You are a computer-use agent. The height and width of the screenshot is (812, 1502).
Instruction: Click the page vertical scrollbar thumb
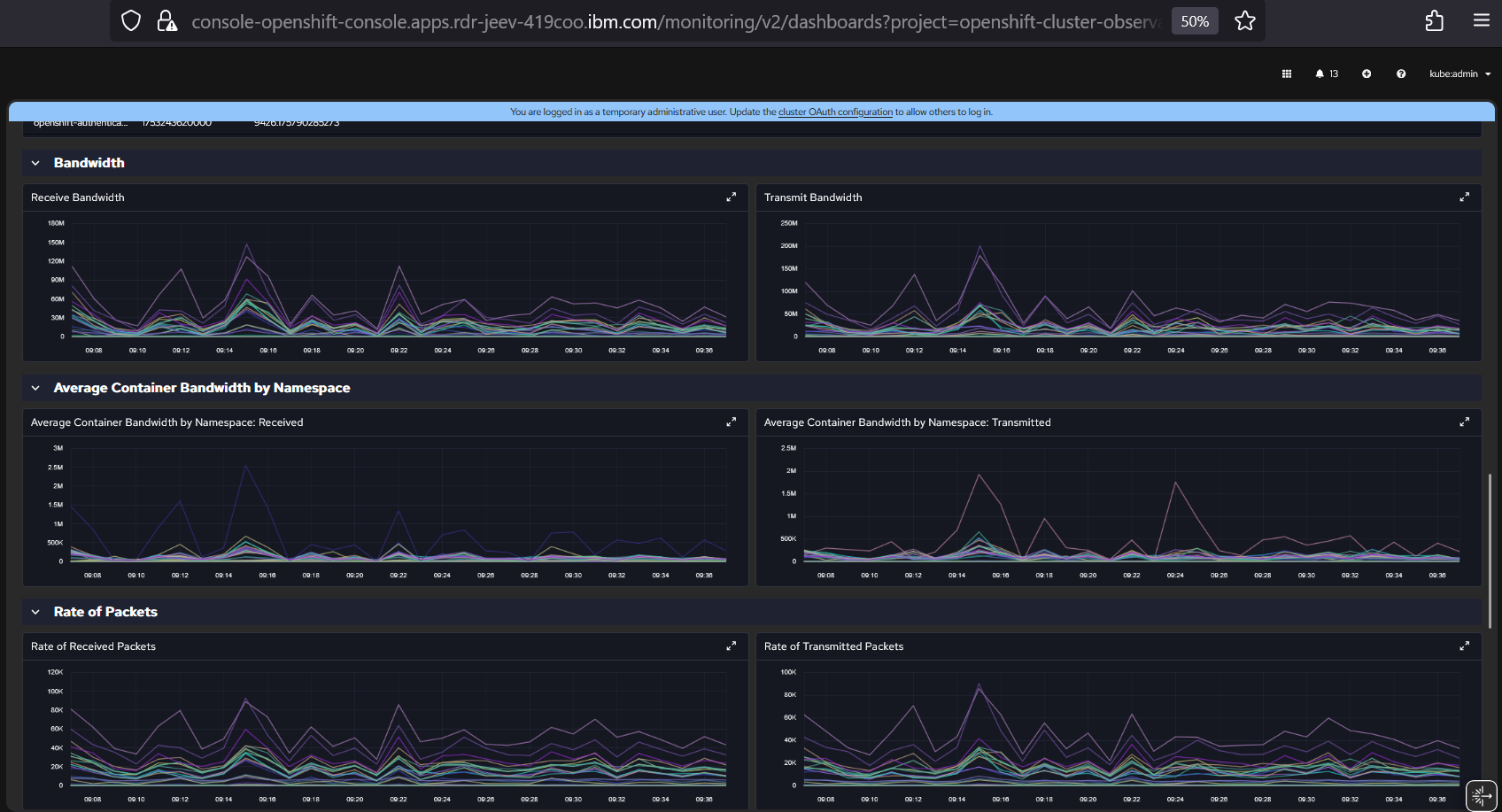tap(1490, 551)
